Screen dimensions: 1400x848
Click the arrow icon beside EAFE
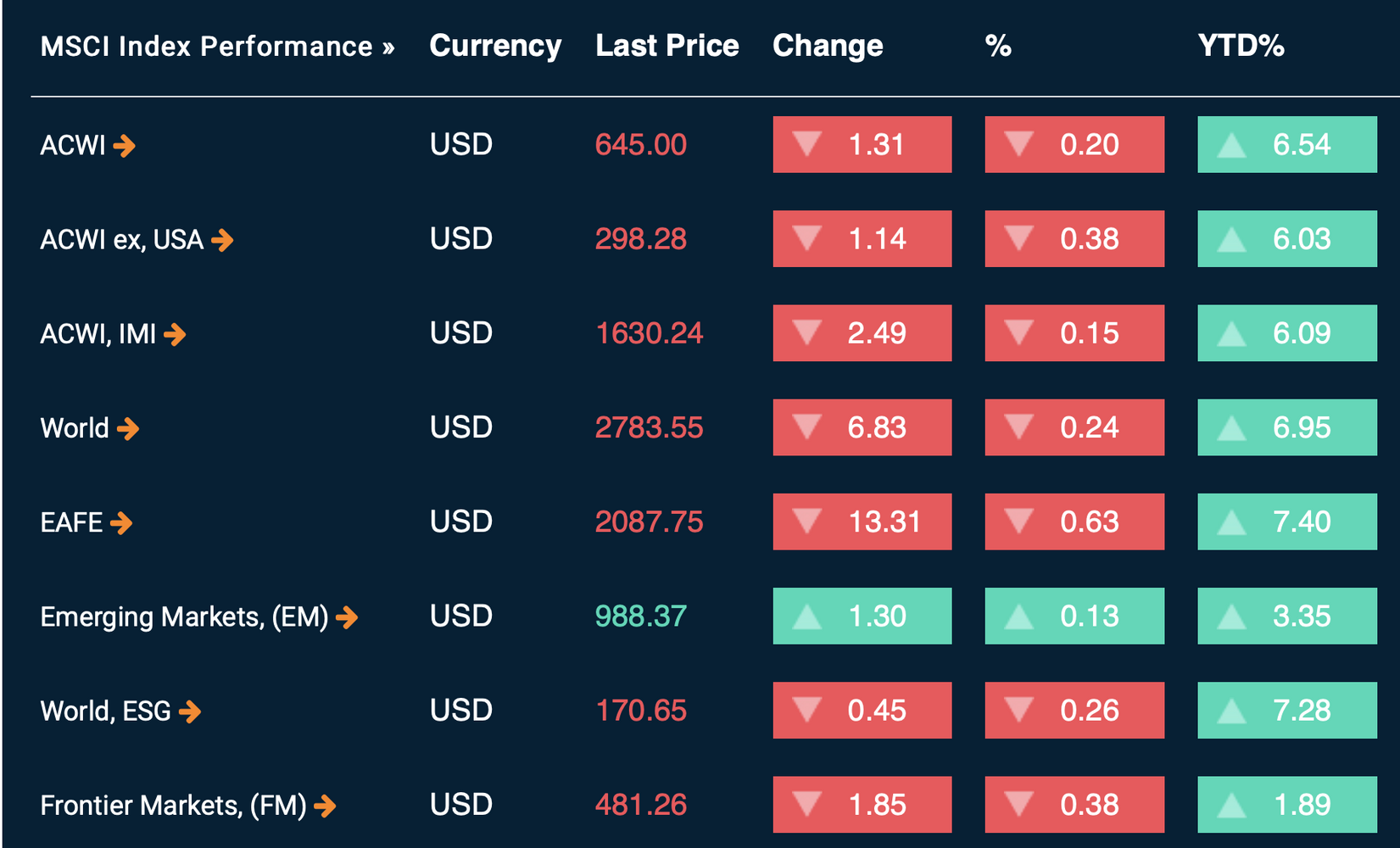pos(121,522)
